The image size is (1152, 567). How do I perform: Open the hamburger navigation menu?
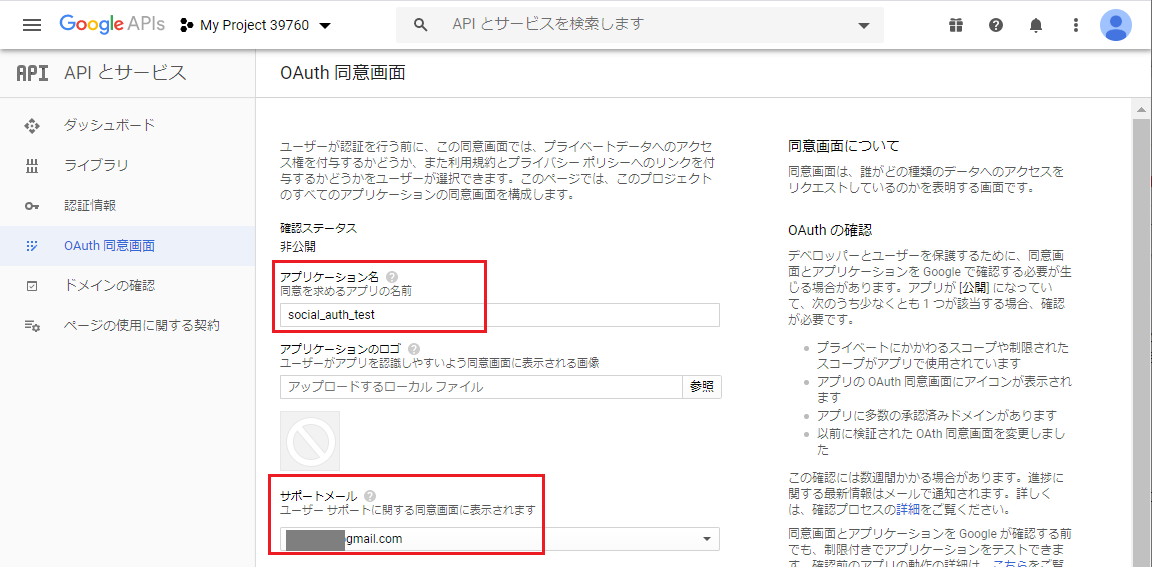pyautogui.click(x=32, y=25)
